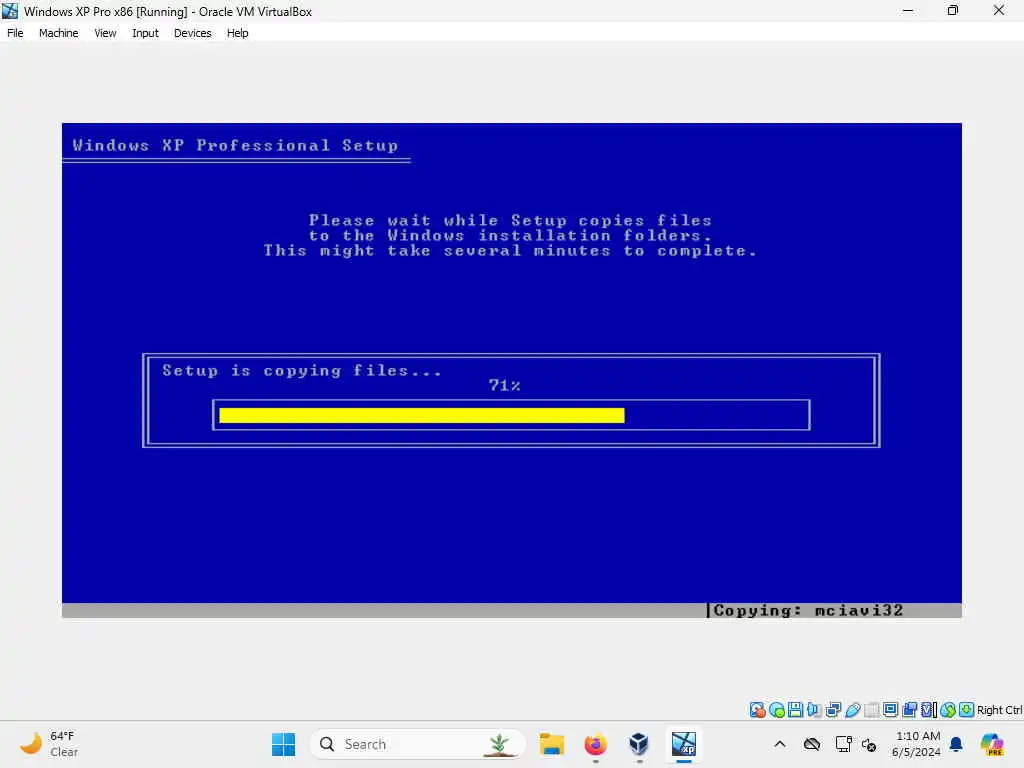Screen dimensions: 1024x768
Task: Click the audio status icon
Action: [x=814, y=710]
